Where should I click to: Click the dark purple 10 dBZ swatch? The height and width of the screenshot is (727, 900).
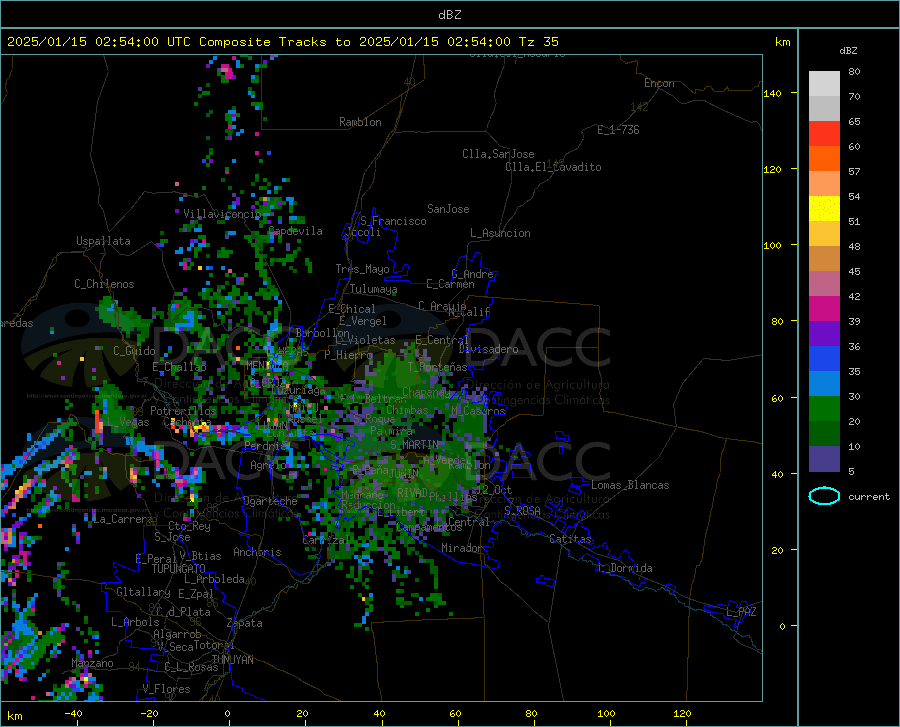[824, 458]
